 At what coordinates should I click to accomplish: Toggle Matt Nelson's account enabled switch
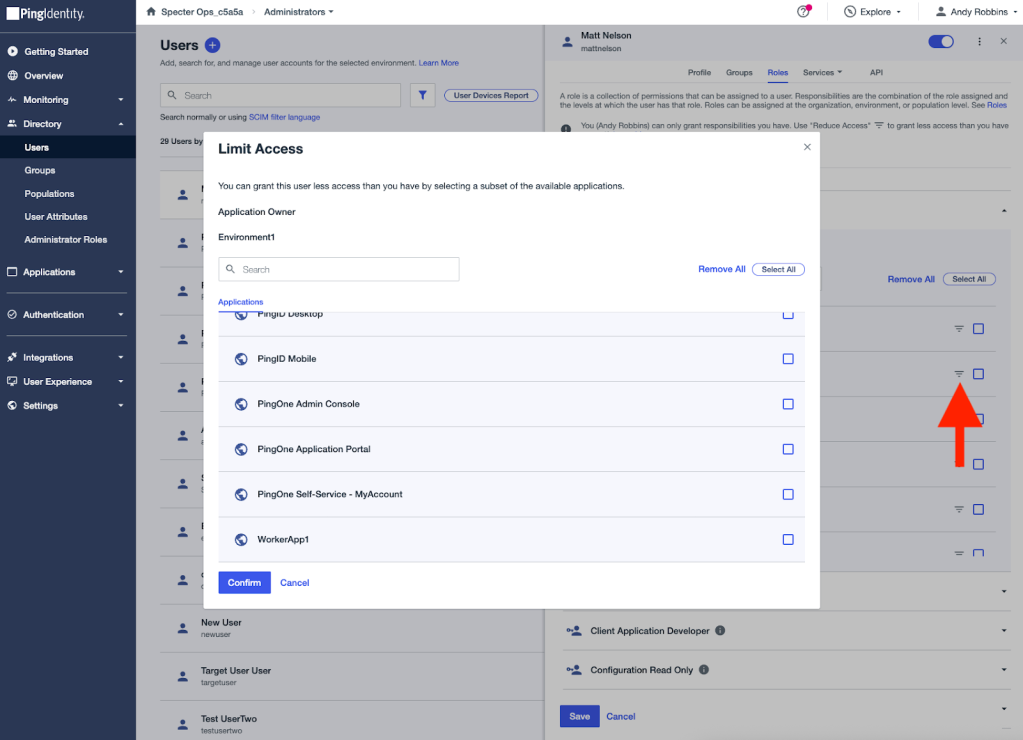(x=941, y=42)
